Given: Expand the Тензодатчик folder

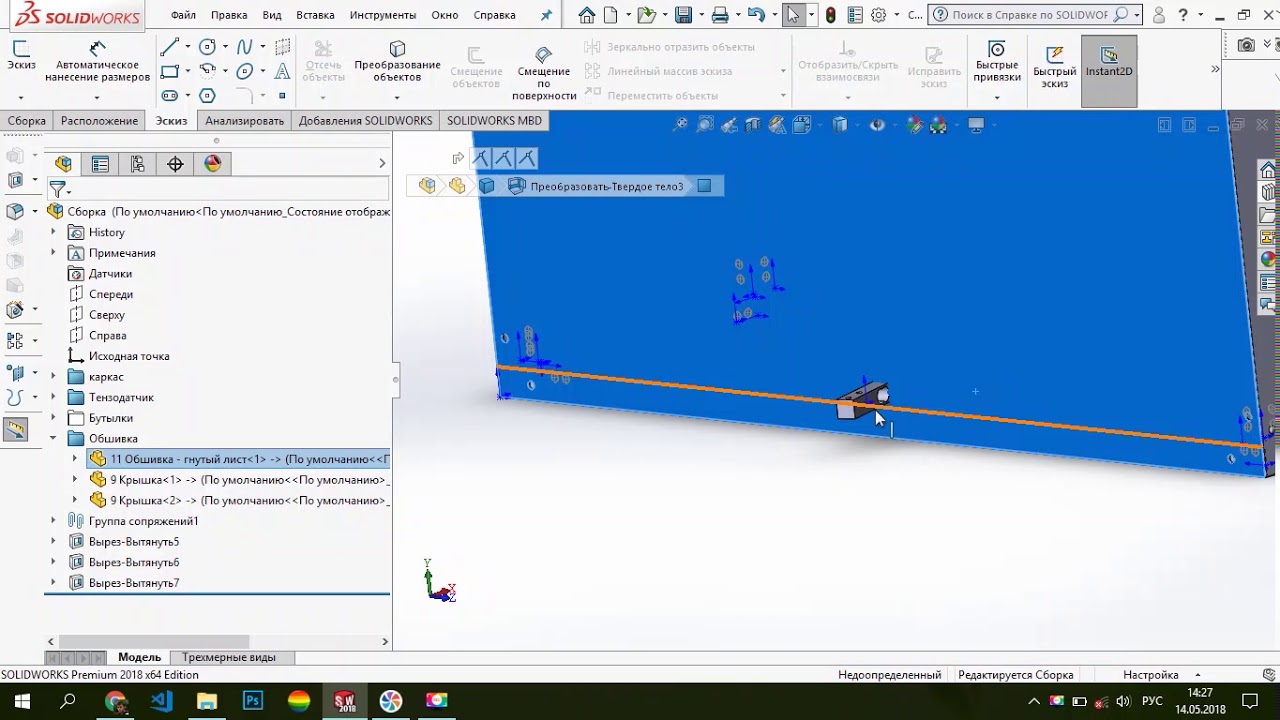Looking at the screenshot, I should (x=53, y=397).
